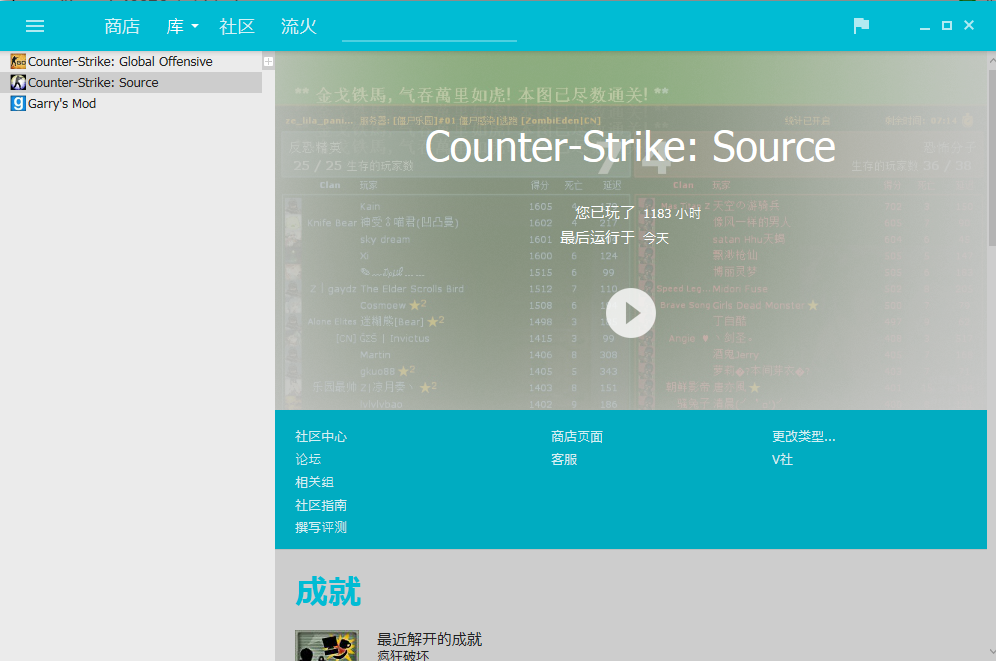Select Garry's Mod in library list
Image resolution: width=996 pixels, height=661 pixels.
click(131, 103)
